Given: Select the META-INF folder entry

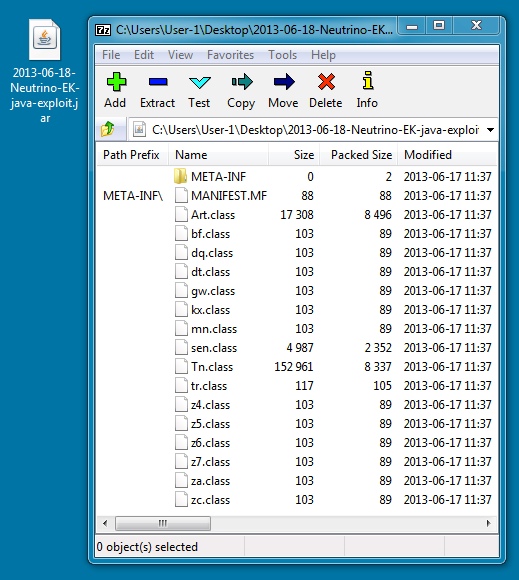Looking at the screenshot, I should point(219,176).
